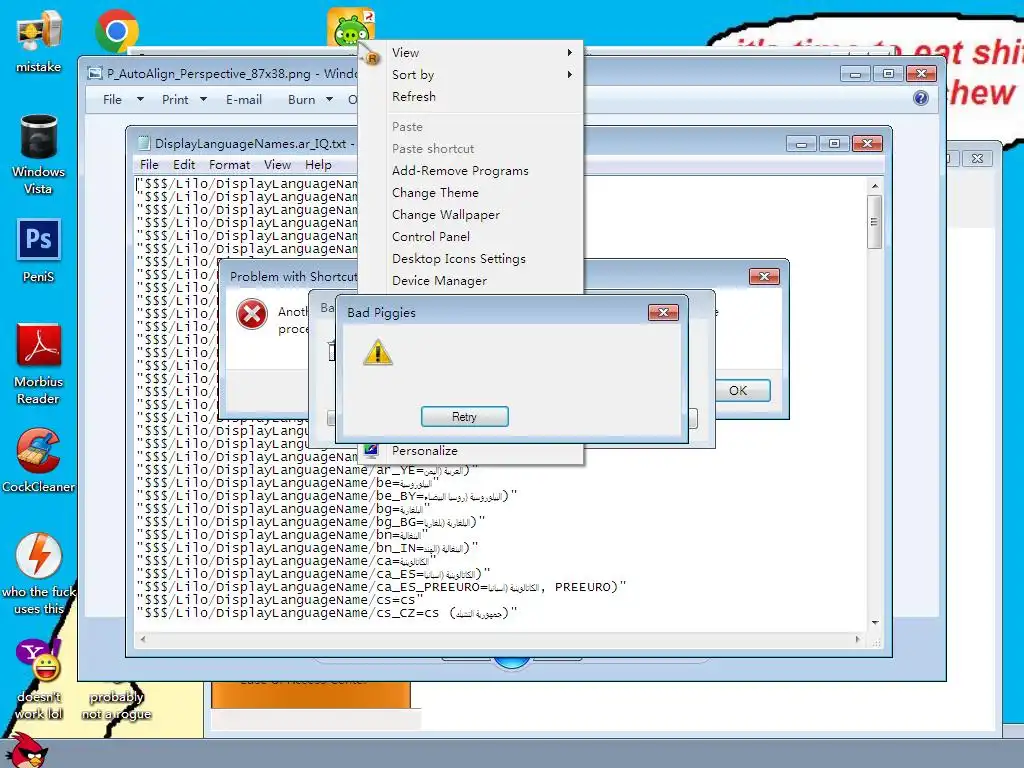This screenshot has height=768, width=1024.
Task: Click the Photo Viewer title bar icon
Action: point(95,74)
